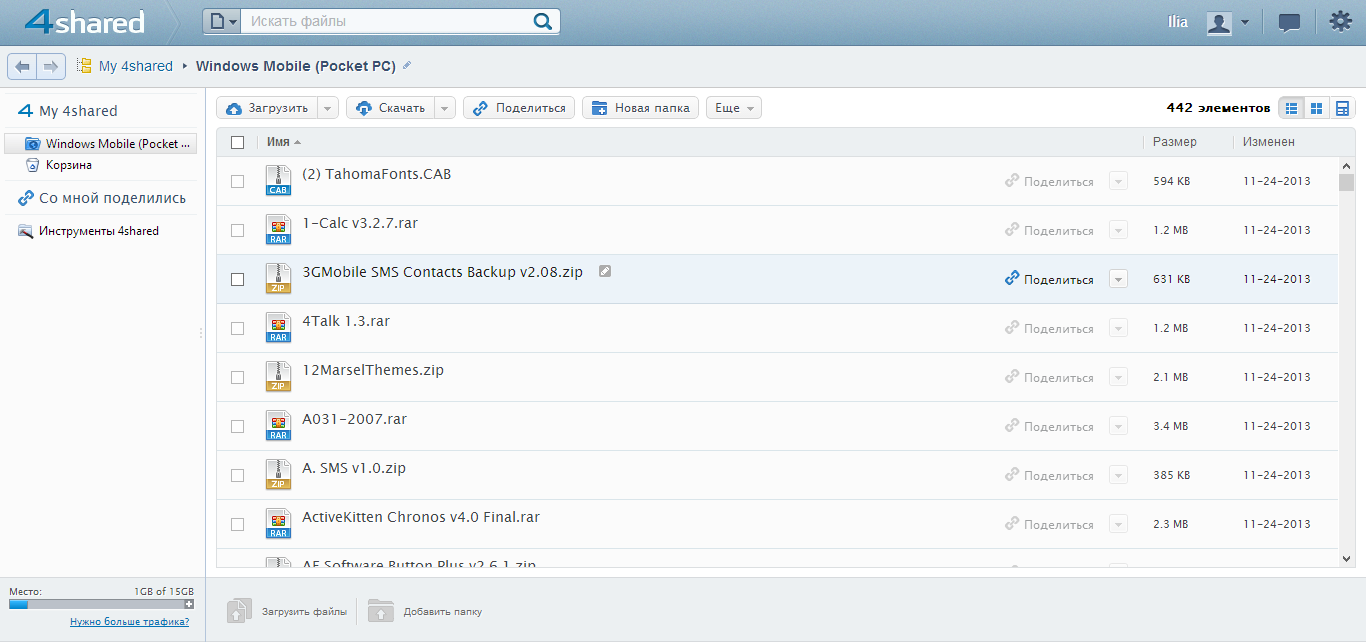Check the 12MarselThemes.zip checkbox
This screenshot has height=642, width=1366.
pos(237,377)
